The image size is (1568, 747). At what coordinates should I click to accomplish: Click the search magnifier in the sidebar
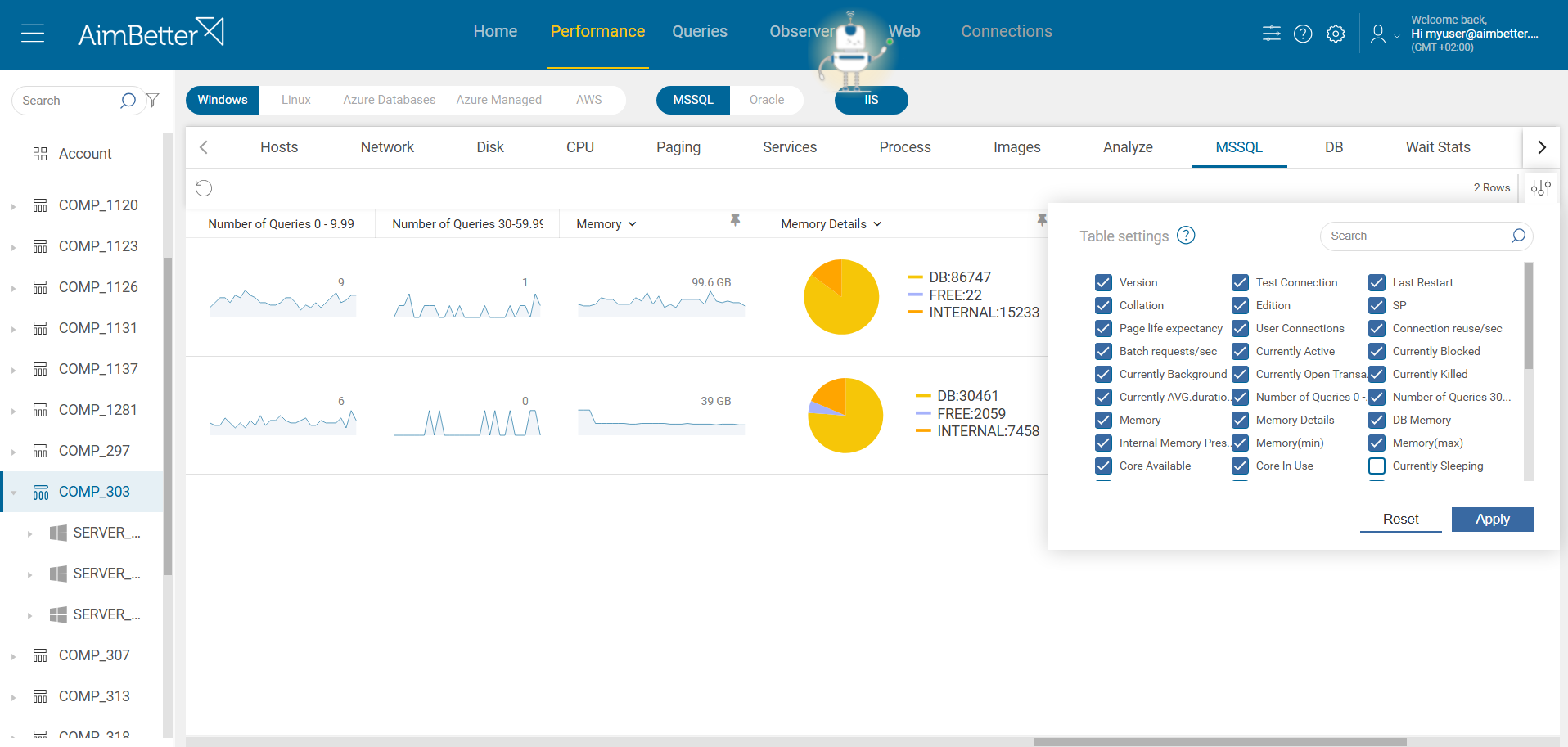[128, 101]
